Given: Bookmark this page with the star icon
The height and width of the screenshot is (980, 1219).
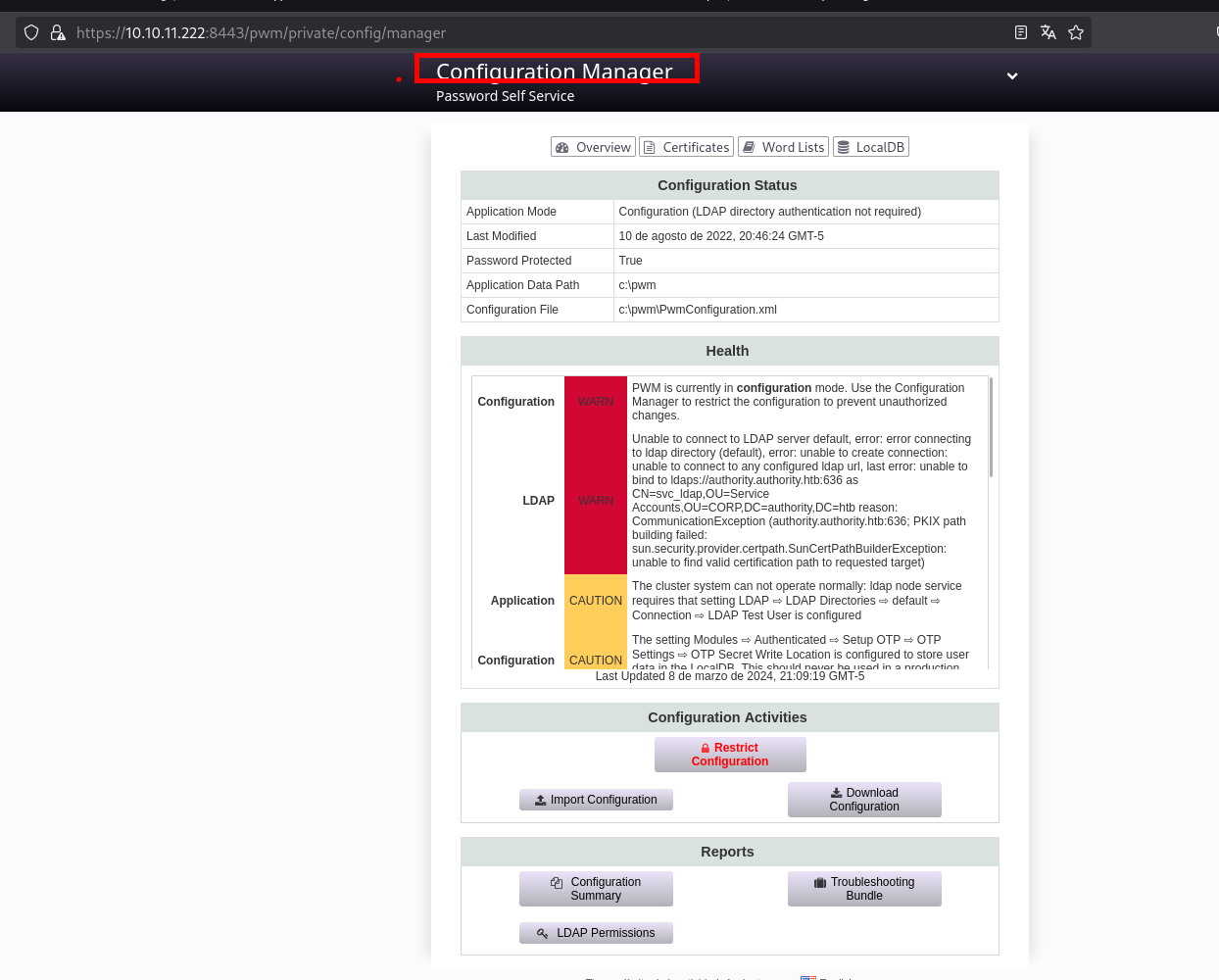Looking at the screenshot, I should click(x=1076, y=32).
